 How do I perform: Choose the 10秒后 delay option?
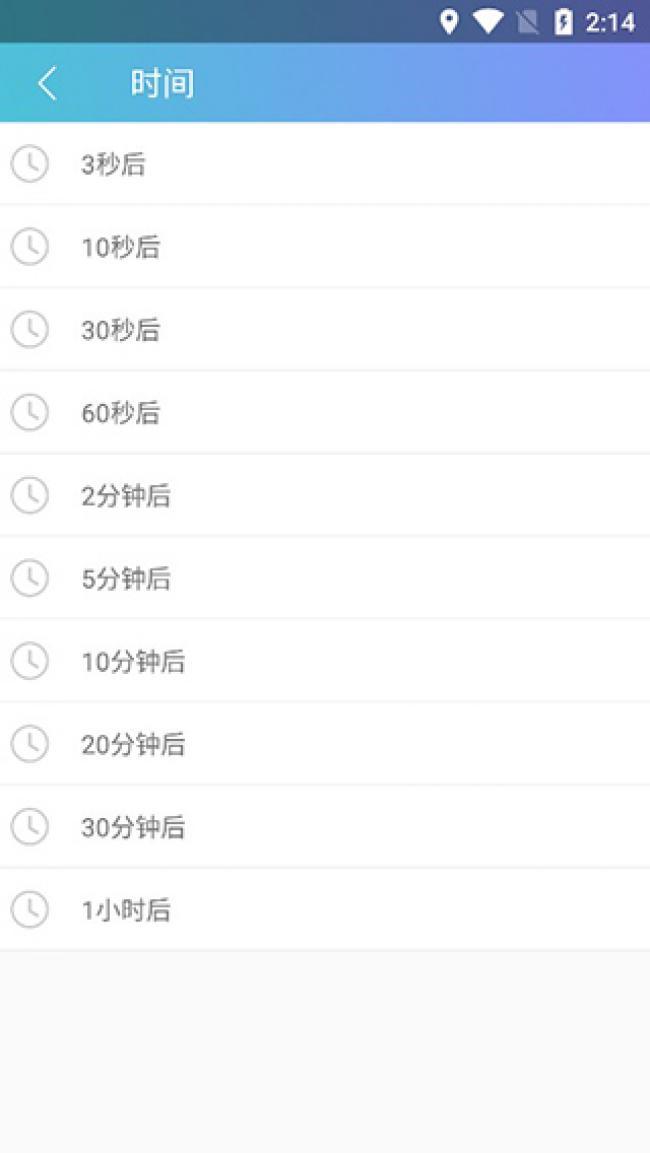click(x=120, y=247)
